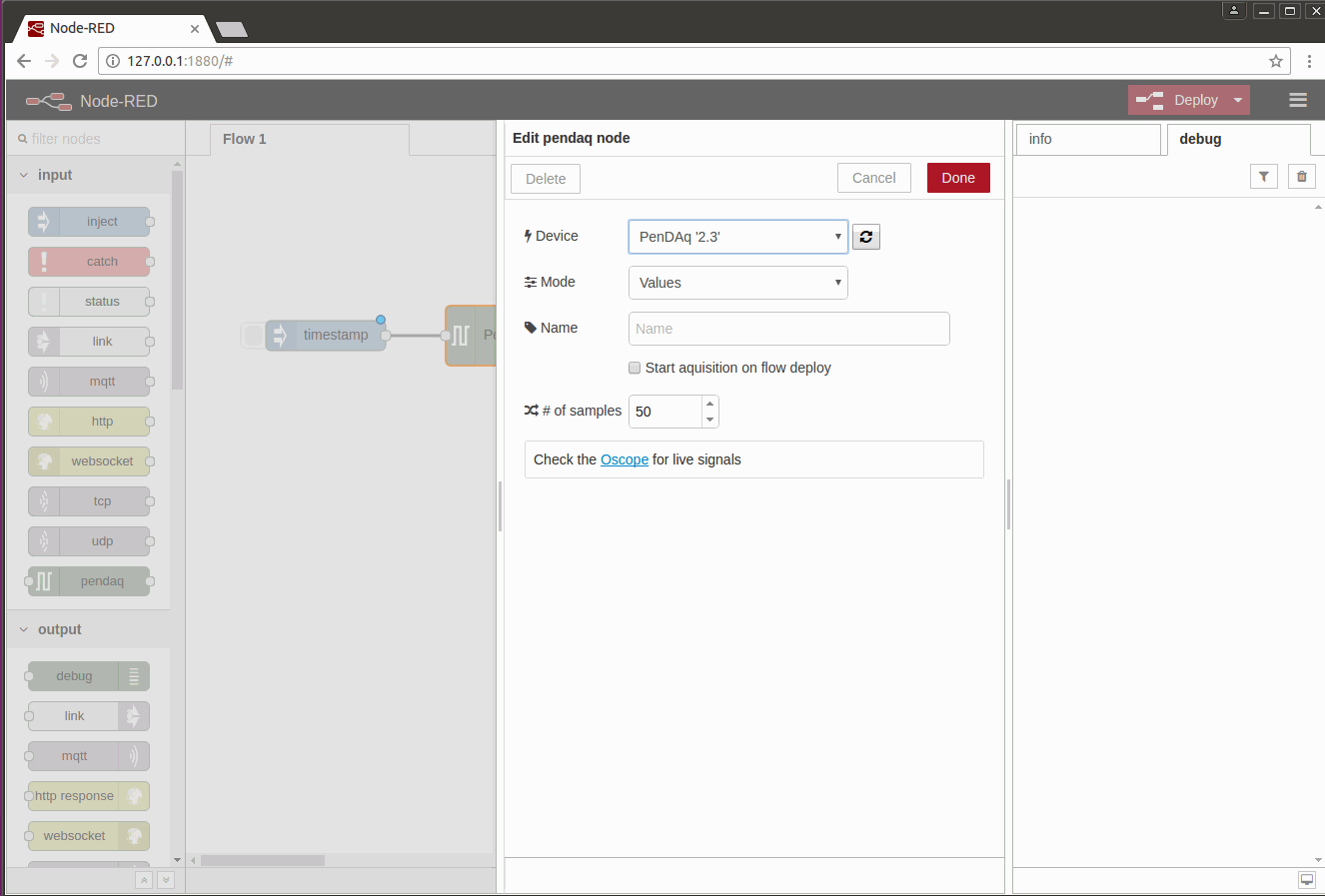Click the workspace horizontal scrollbar

tap(263, 860)
